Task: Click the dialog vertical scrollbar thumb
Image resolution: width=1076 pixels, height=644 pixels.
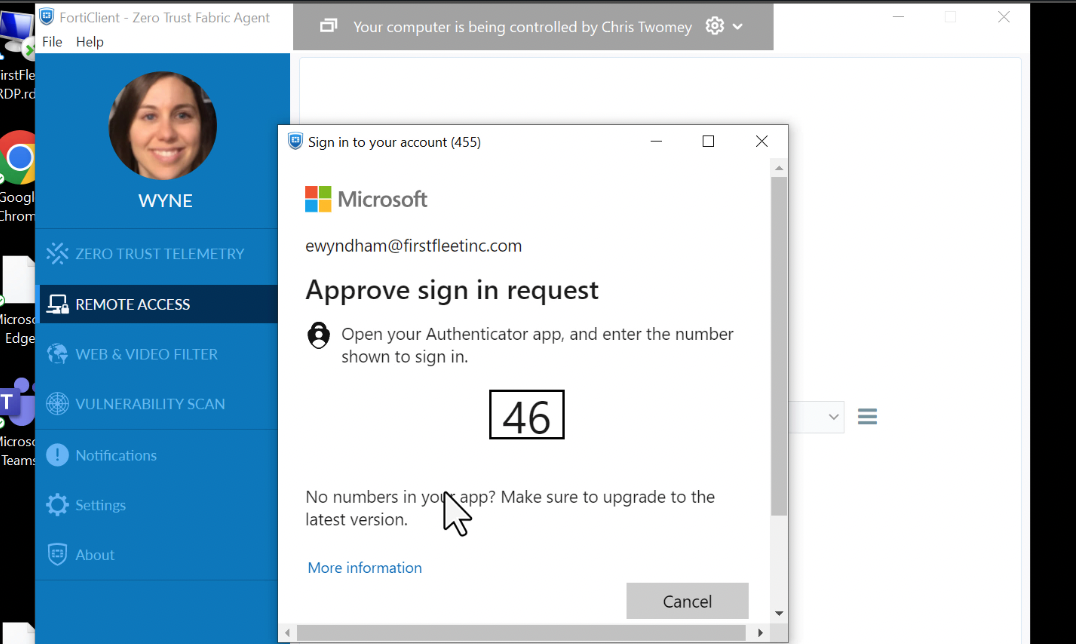Action: [779, 346]
